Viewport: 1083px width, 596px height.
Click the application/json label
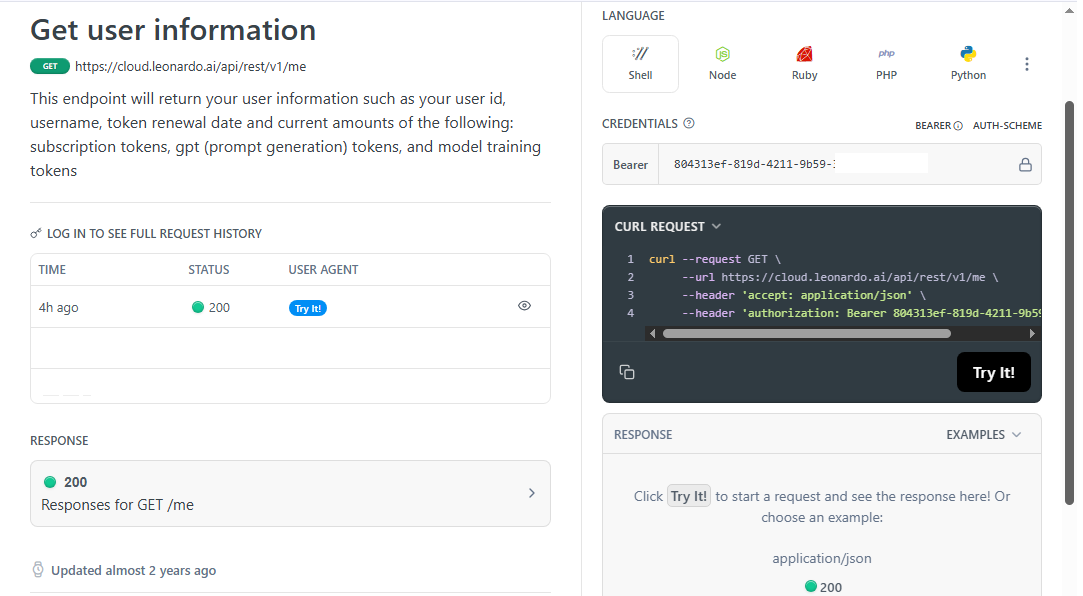coord(822,558)
